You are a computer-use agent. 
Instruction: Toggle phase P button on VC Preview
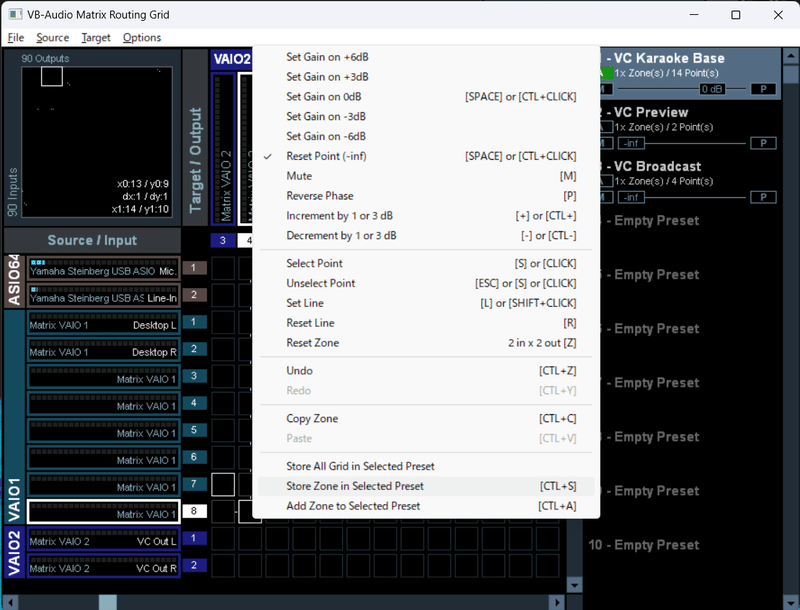(763, 143)
